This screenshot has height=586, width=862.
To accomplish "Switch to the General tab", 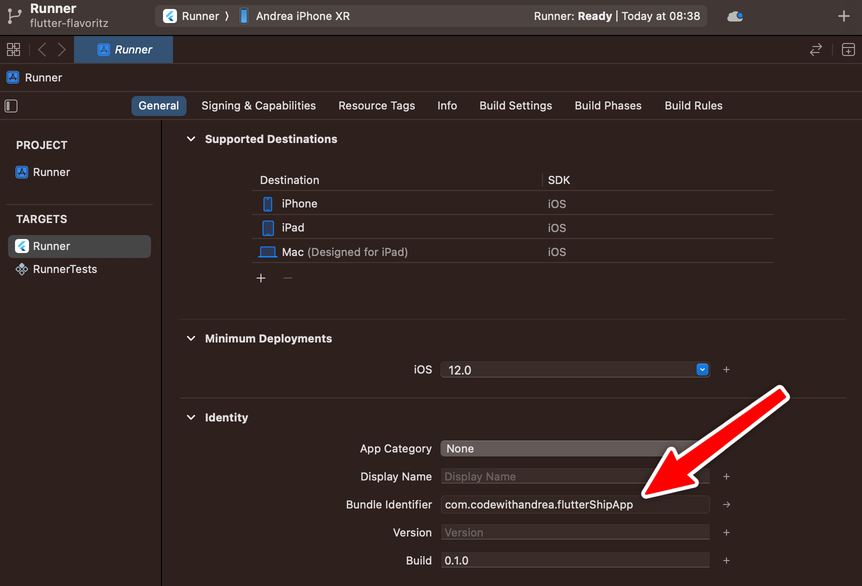I will click(158, 106).
